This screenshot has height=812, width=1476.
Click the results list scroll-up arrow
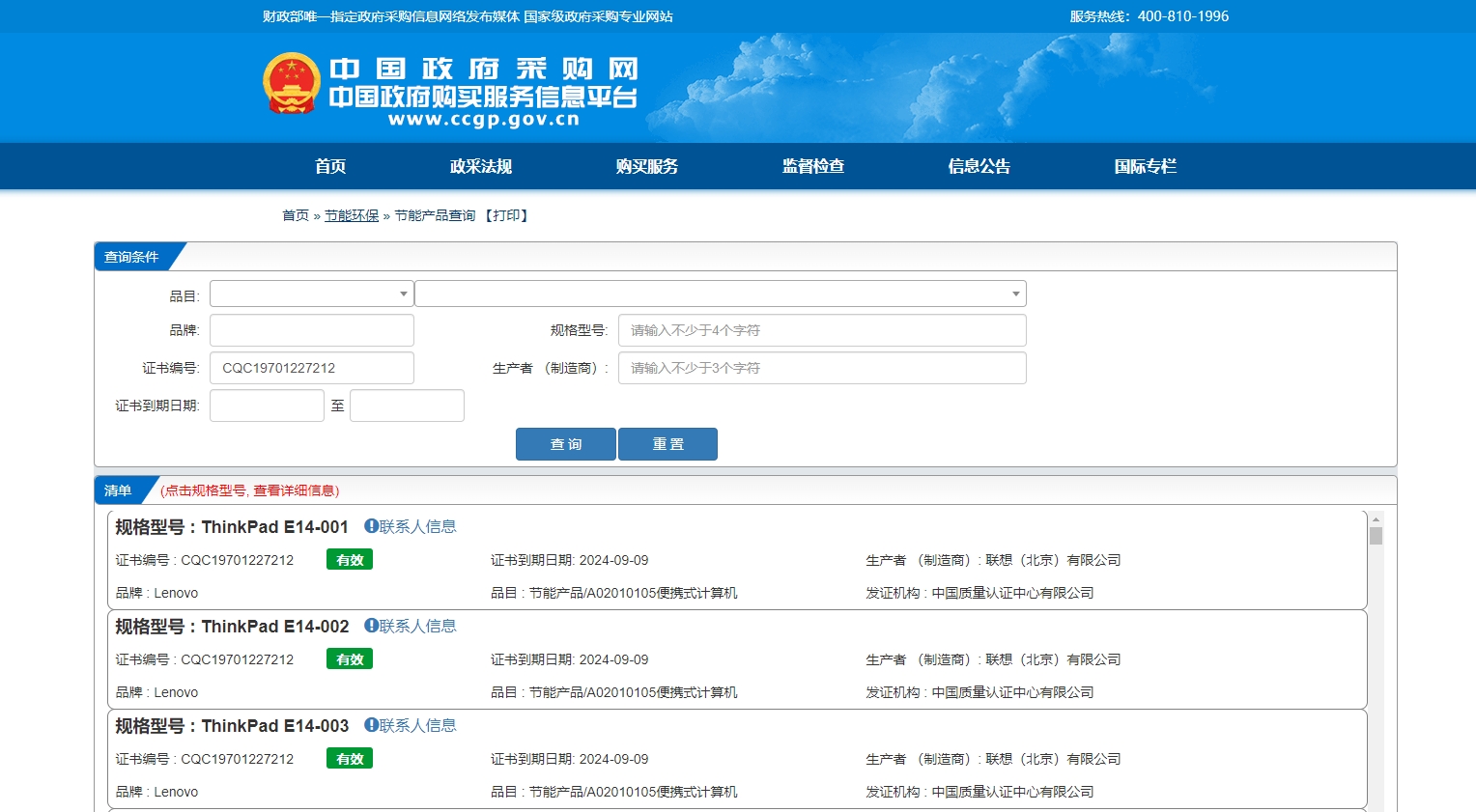tap(1376, 519)
